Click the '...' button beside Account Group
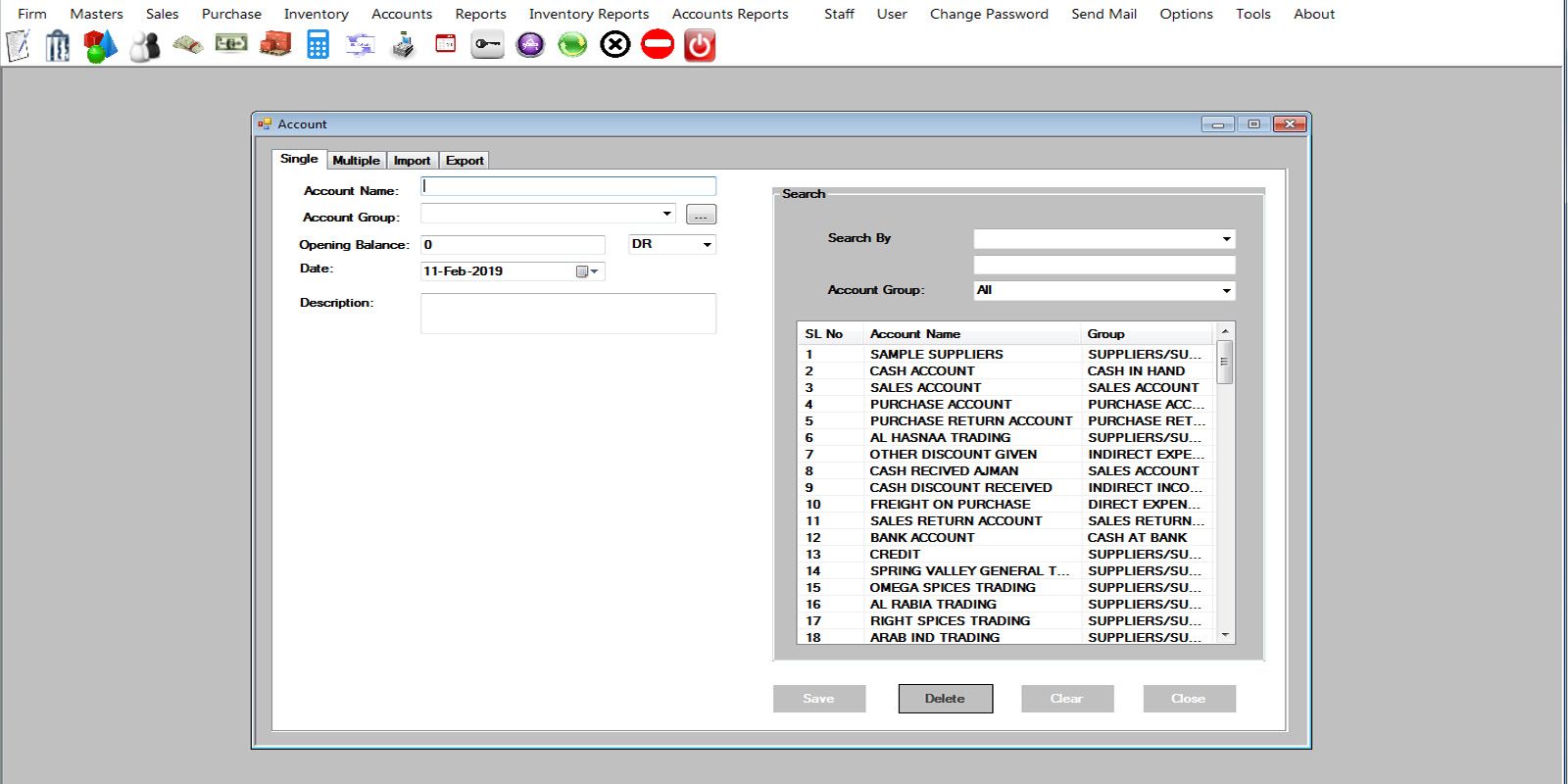 pyautogui.click(x=701, y=215)
